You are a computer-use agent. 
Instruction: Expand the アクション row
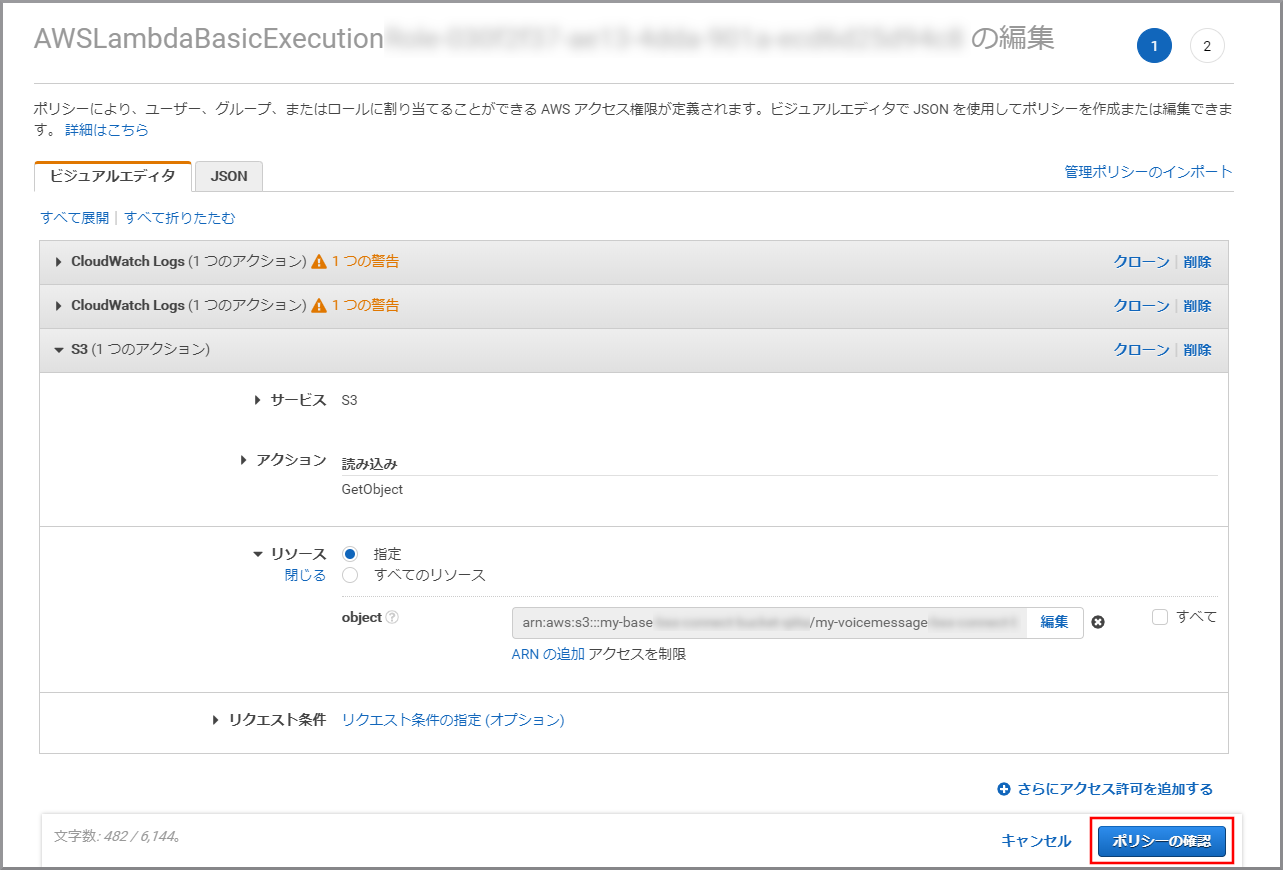pos(245,460)
